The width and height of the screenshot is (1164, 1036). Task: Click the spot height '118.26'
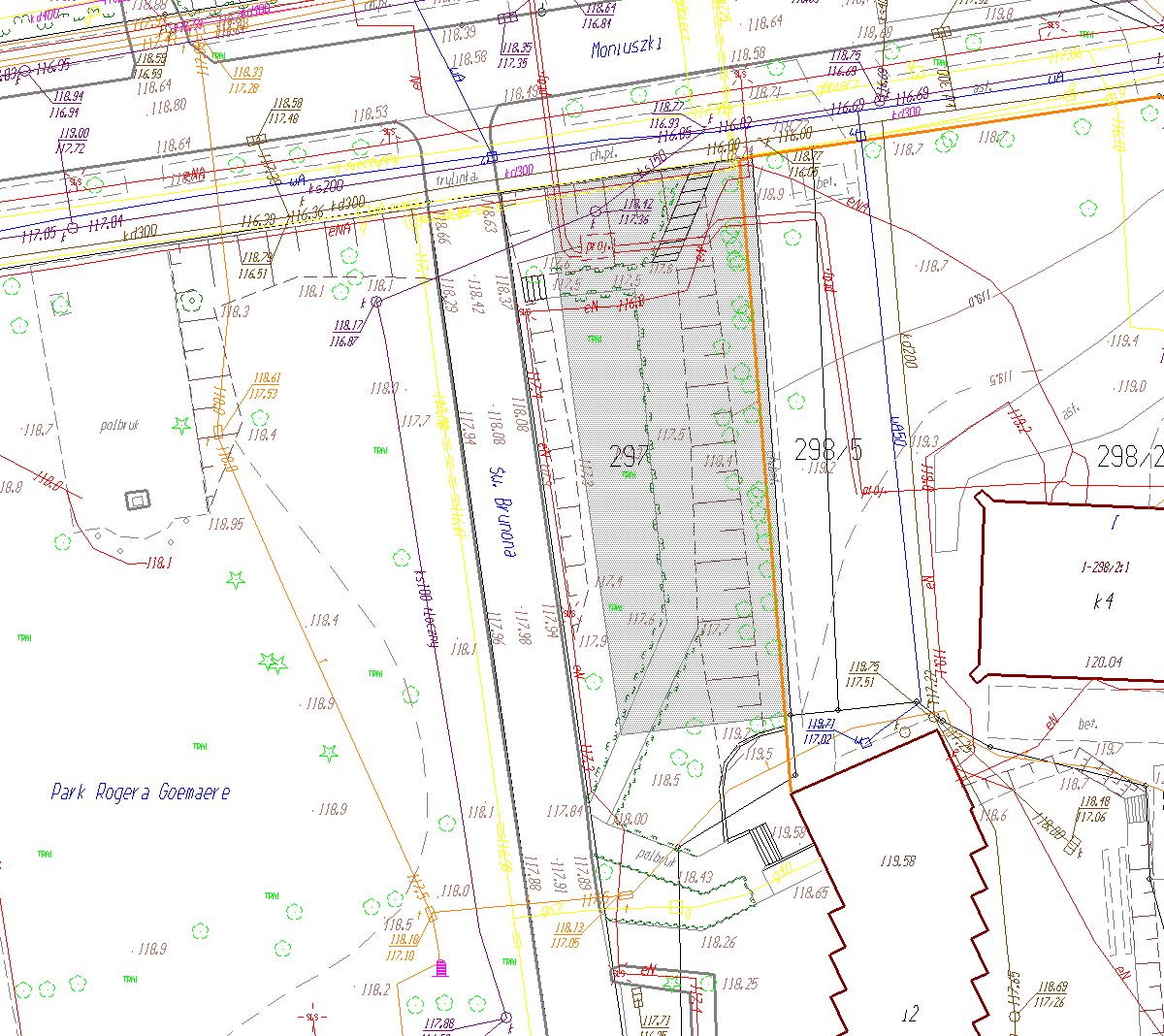click(x=717, y=942)
